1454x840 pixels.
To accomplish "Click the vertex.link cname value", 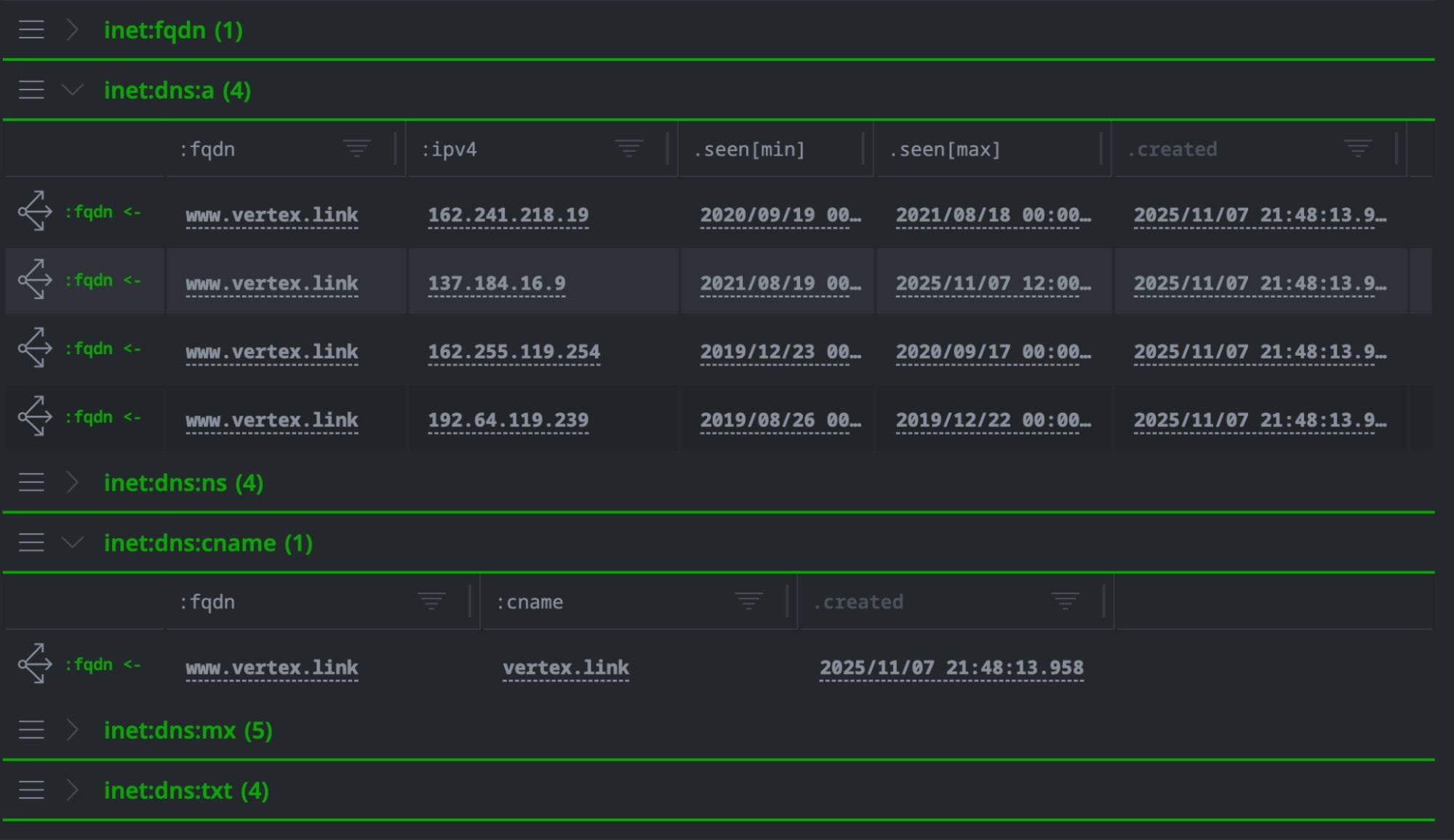I will [566, 668].
